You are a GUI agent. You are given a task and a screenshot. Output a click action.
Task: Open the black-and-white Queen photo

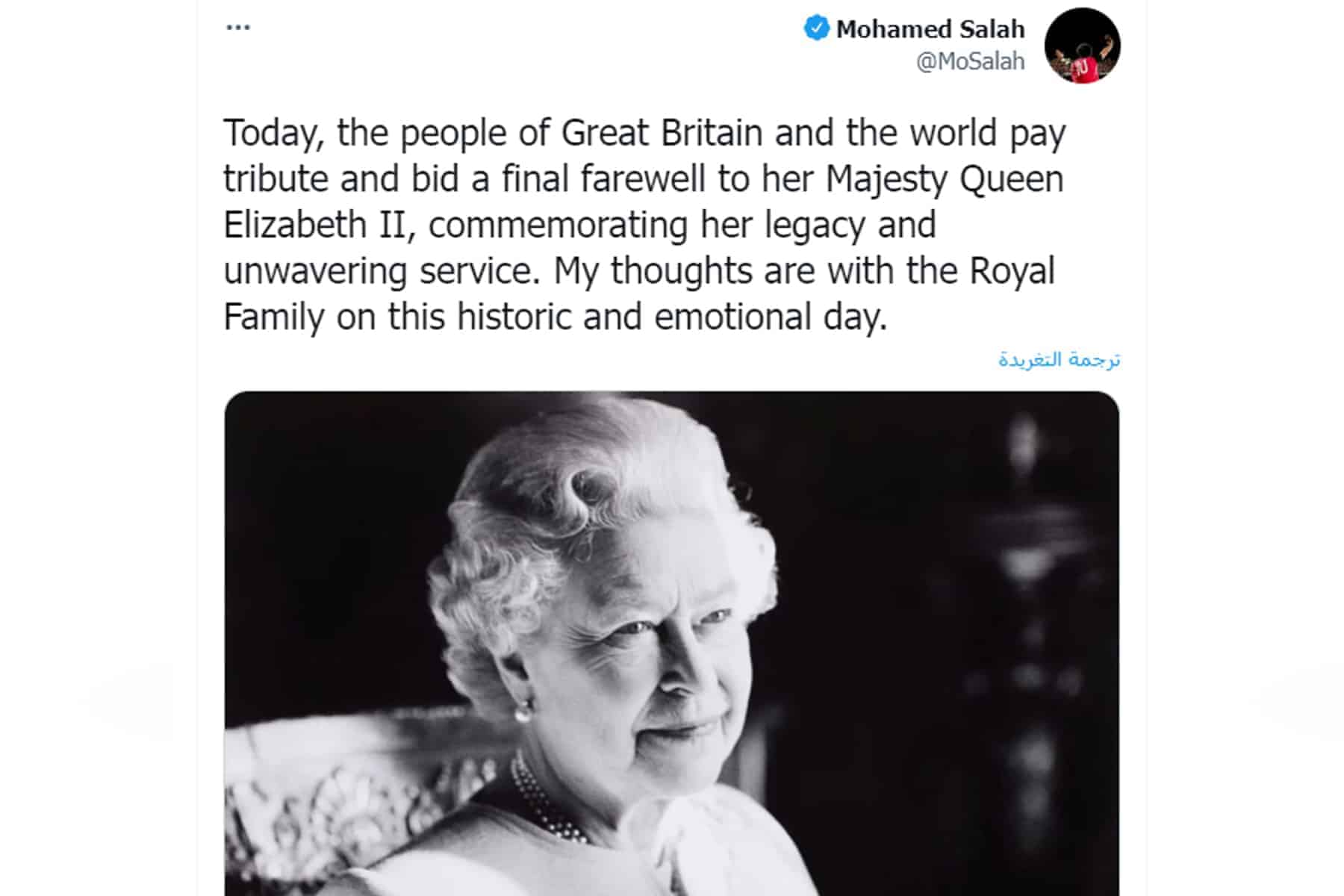point(671,643)
